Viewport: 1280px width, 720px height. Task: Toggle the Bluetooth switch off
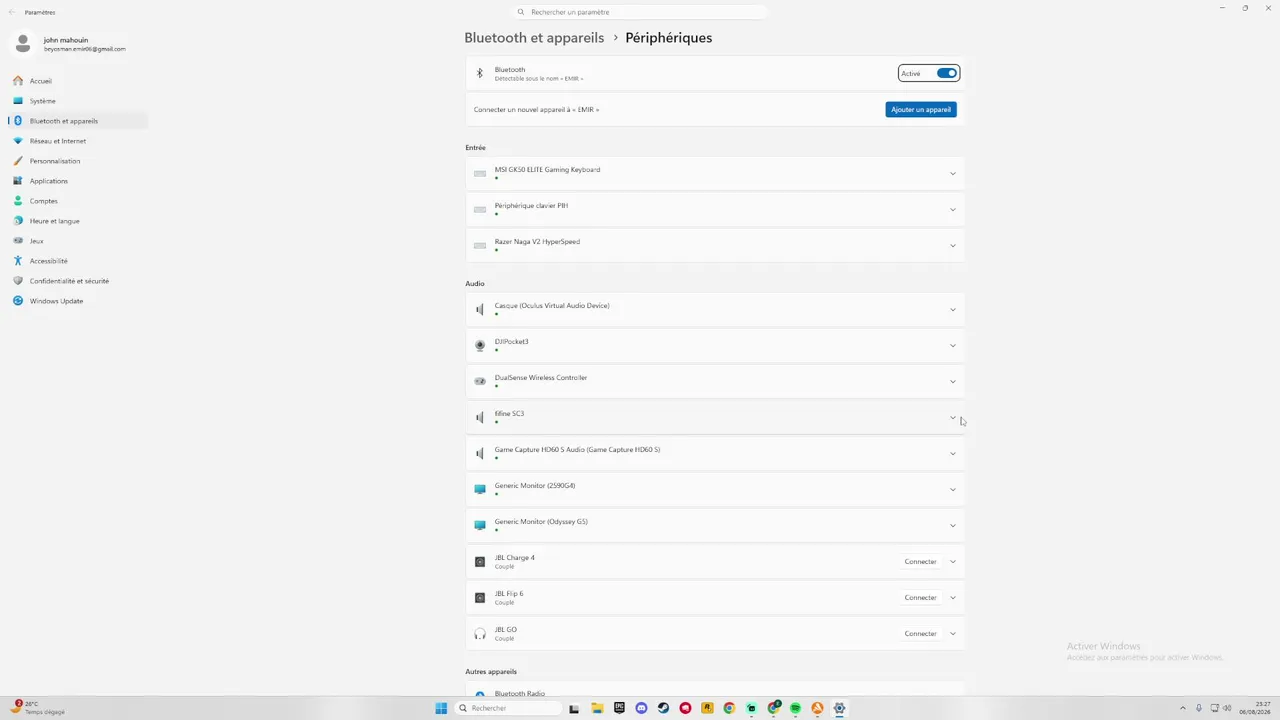pos(946,73)
